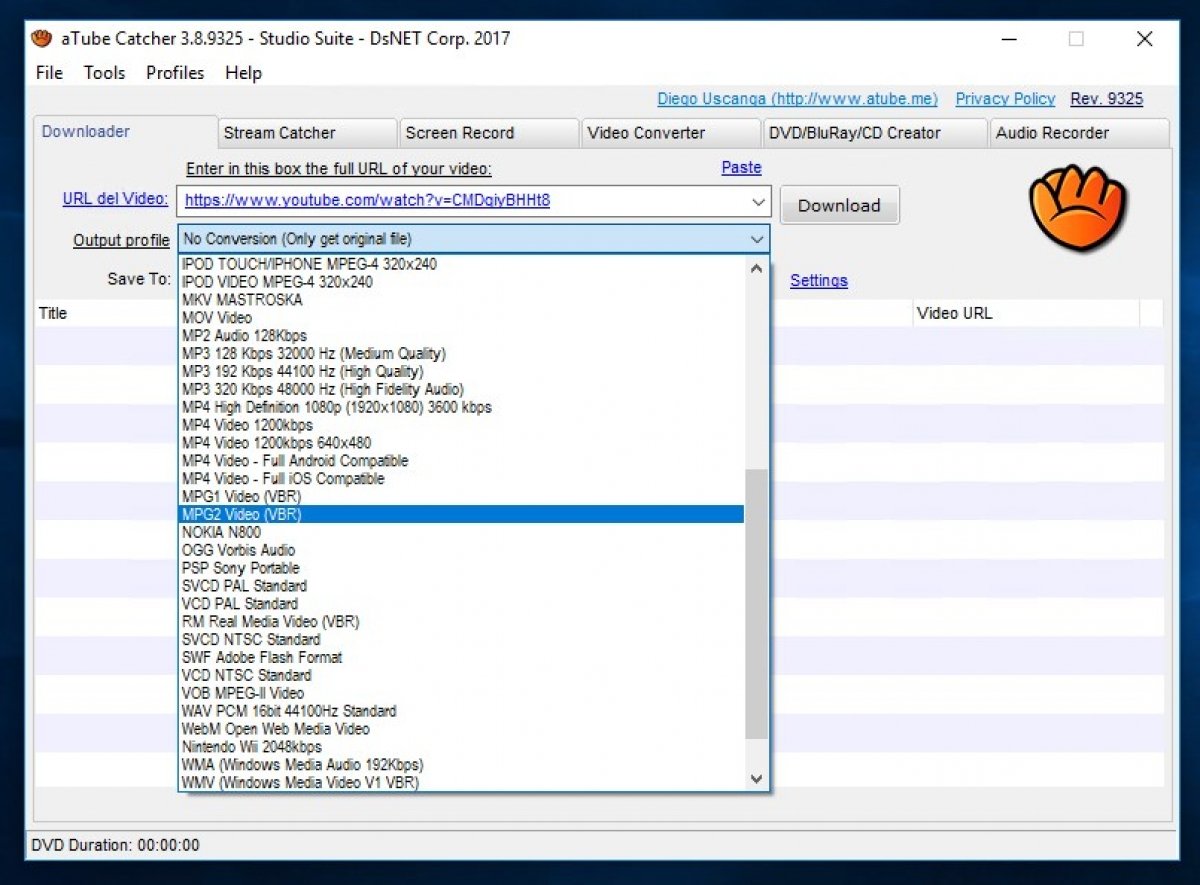
Task: Open the File menu
Action: [49, 73]
